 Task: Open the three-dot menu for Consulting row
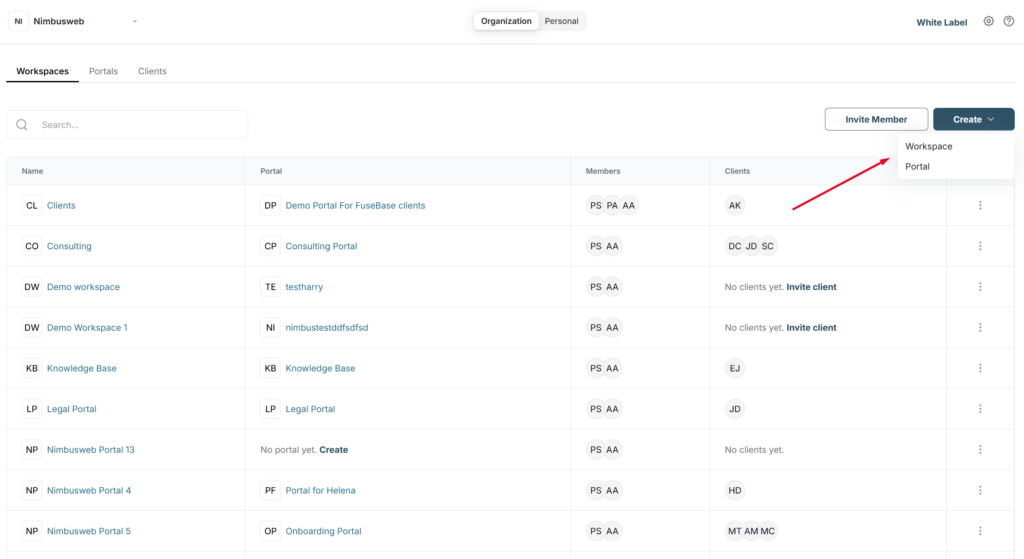click(980, 246)
